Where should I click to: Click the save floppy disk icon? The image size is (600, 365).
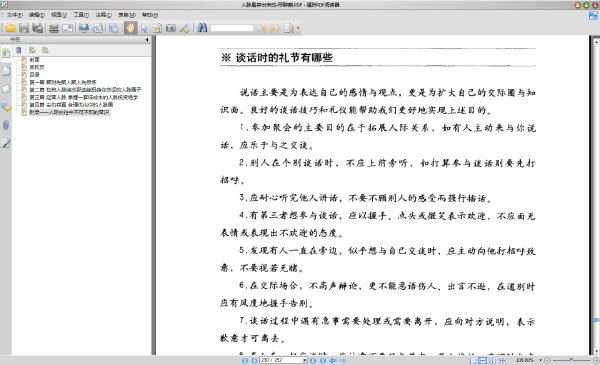(x=24, y=28)
